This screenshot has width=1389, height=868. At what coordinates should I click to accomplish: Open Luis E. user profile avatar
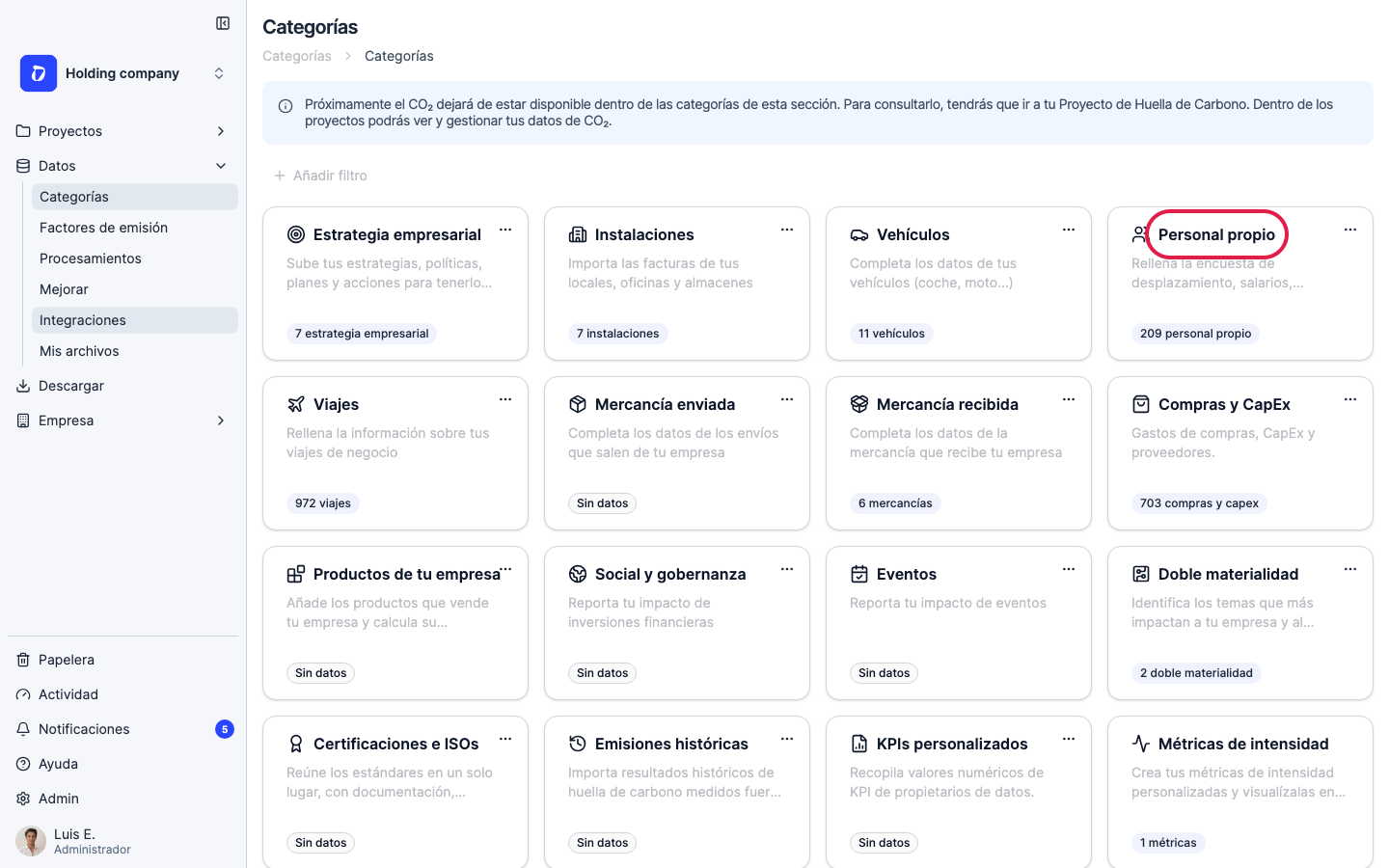pos(31,841)
